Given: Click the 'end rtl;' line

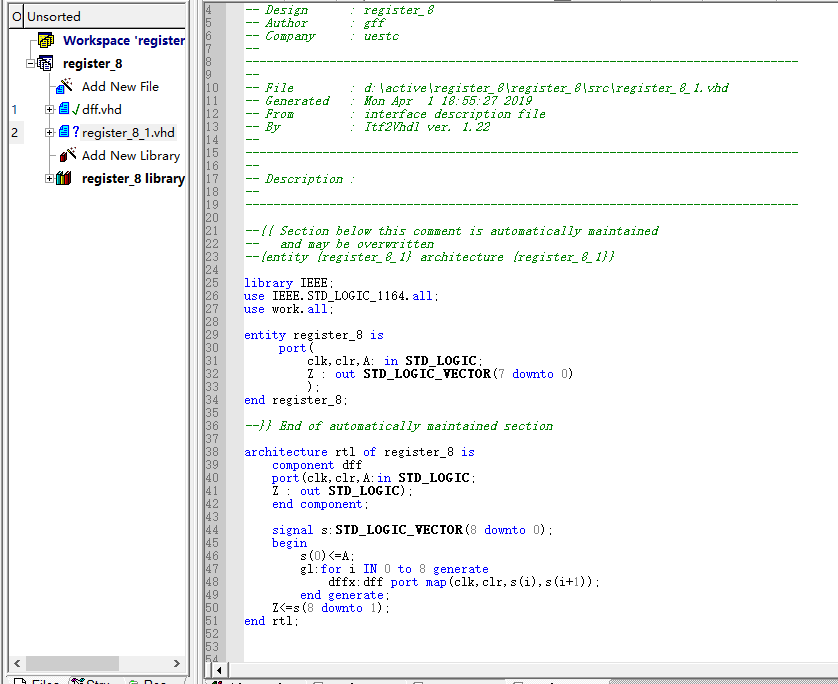Looking at the screenshot, I should (271, 621).
